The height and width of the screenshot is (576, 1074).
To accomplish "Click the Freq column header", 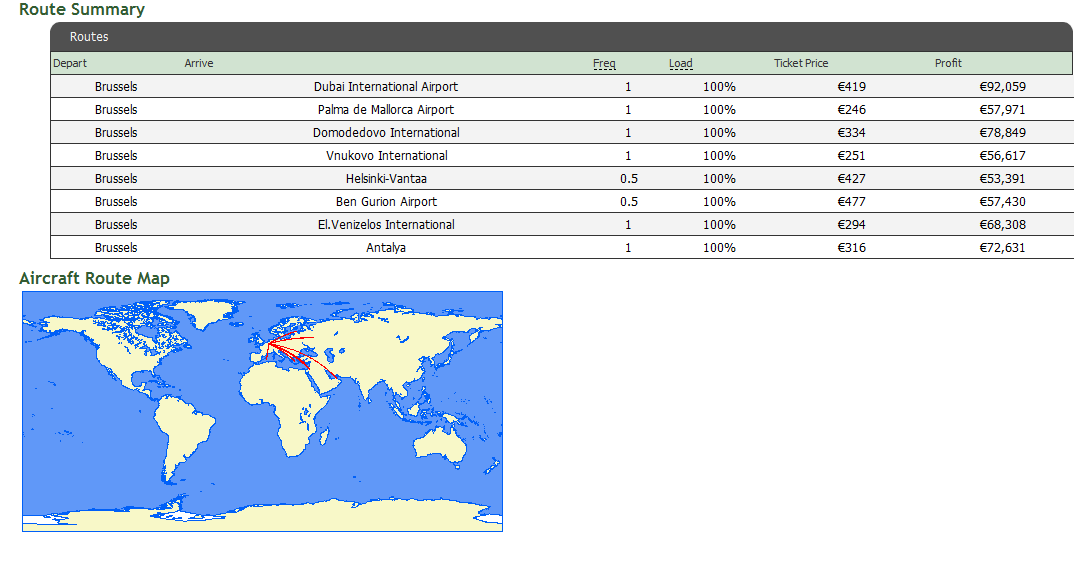I will [604, 63].
